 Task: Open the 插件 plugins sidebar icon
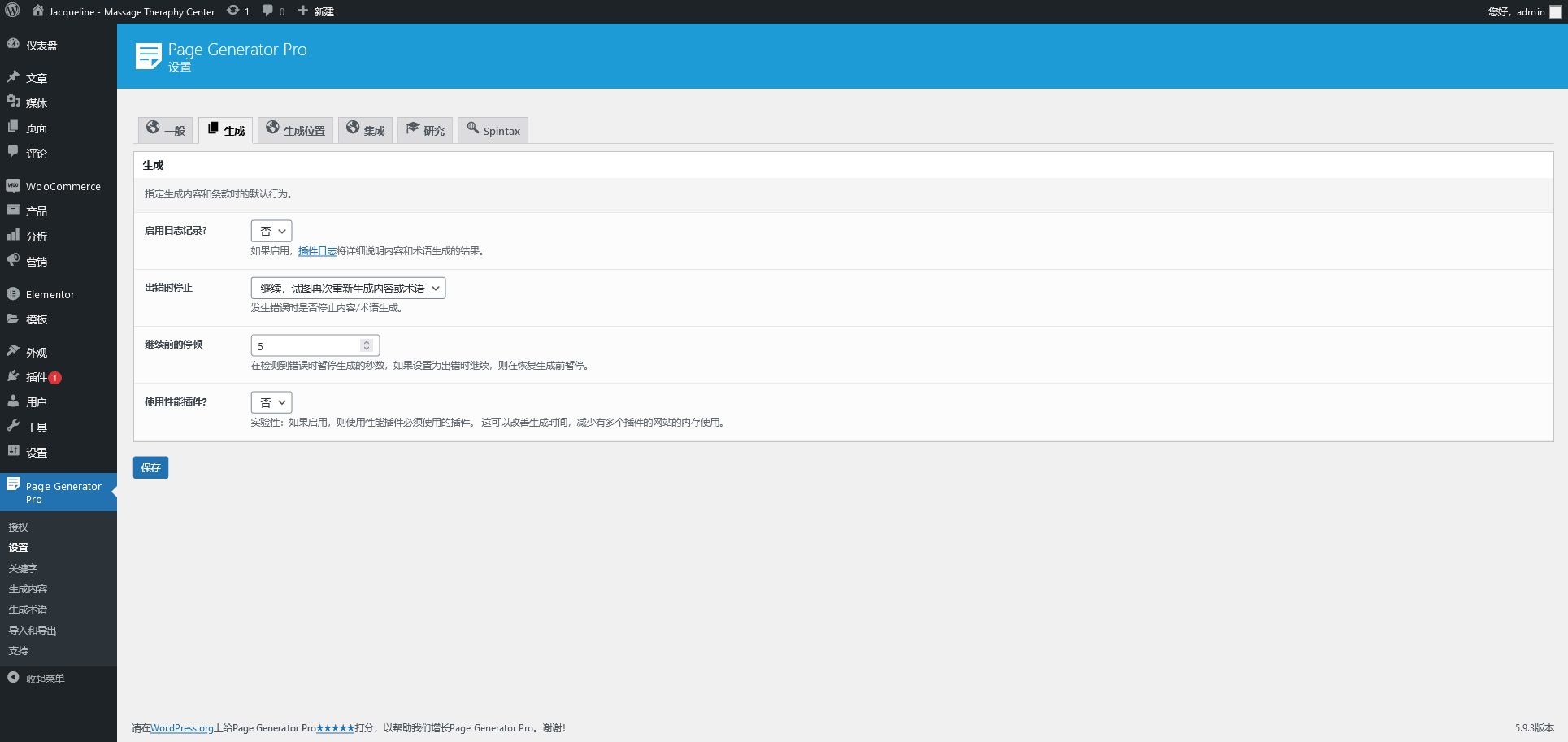pos(13,377)
